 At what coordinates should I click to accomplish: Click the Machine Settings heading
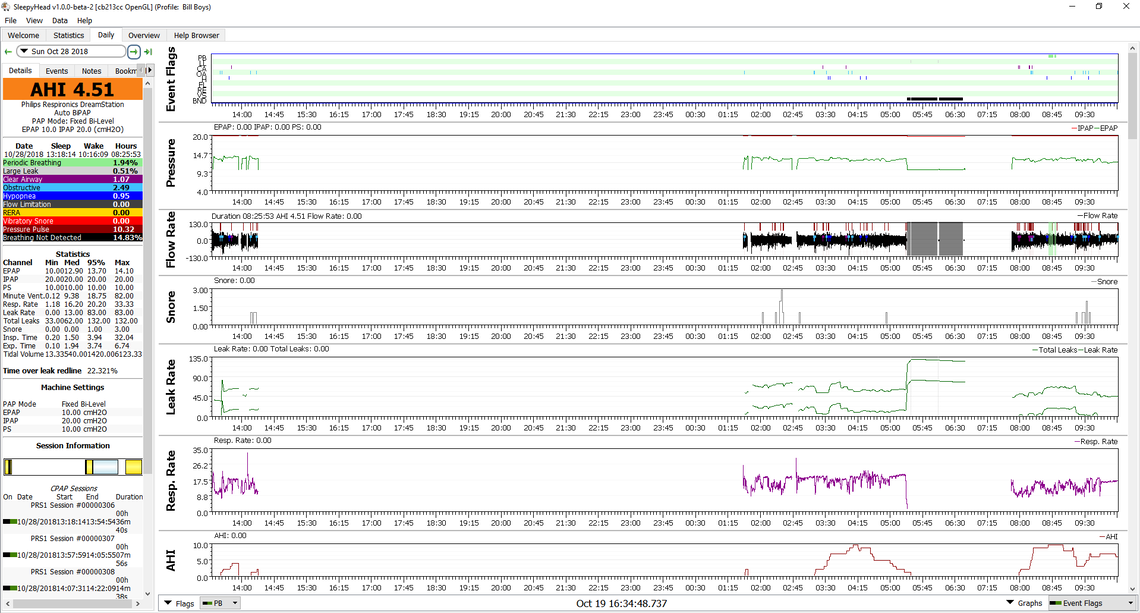[73, 388]
